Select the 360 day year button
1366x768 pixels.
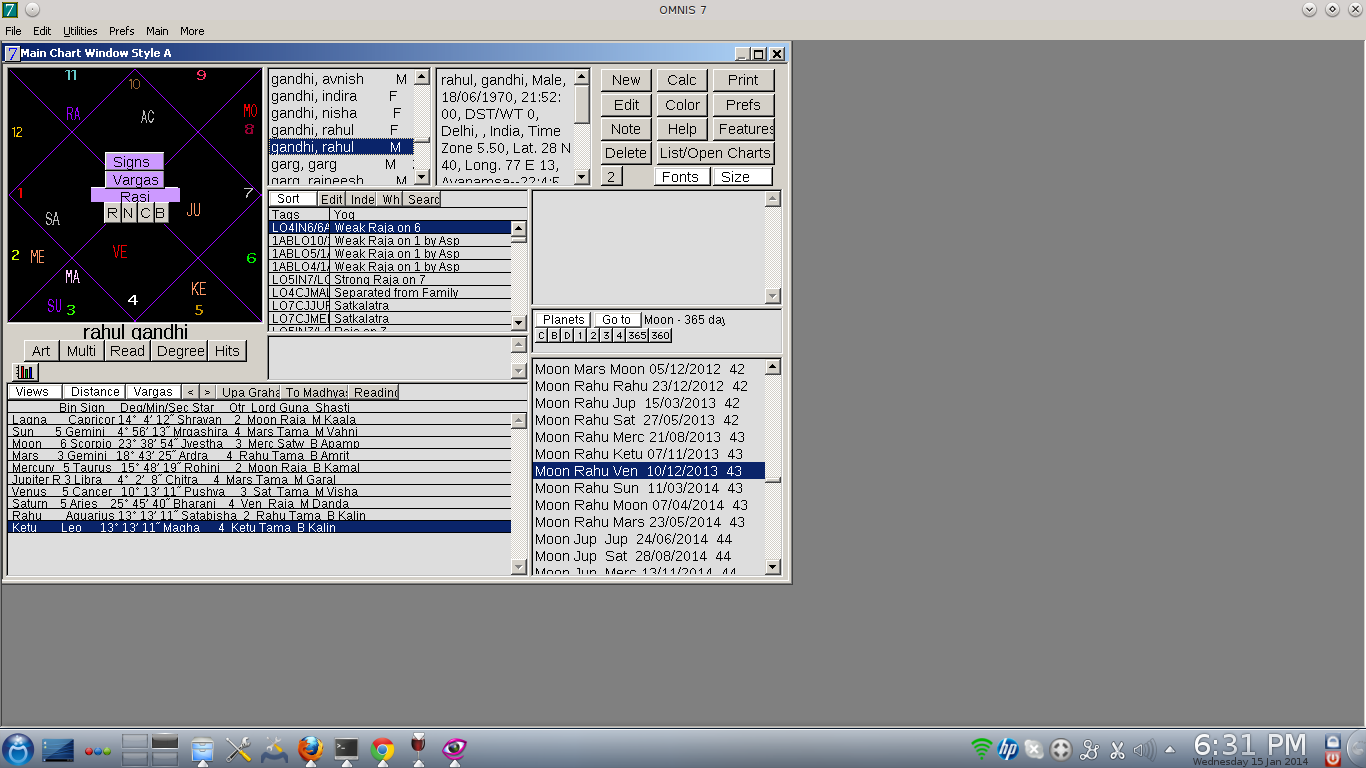click(660, 335)
